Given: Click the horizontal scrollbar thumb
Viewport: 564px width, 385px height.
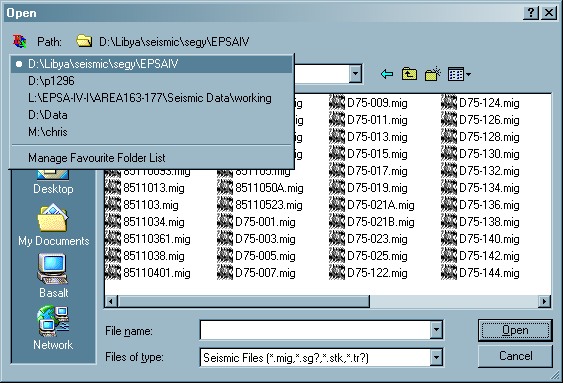Looking at the screenshot, I should (x=243, y=301).
